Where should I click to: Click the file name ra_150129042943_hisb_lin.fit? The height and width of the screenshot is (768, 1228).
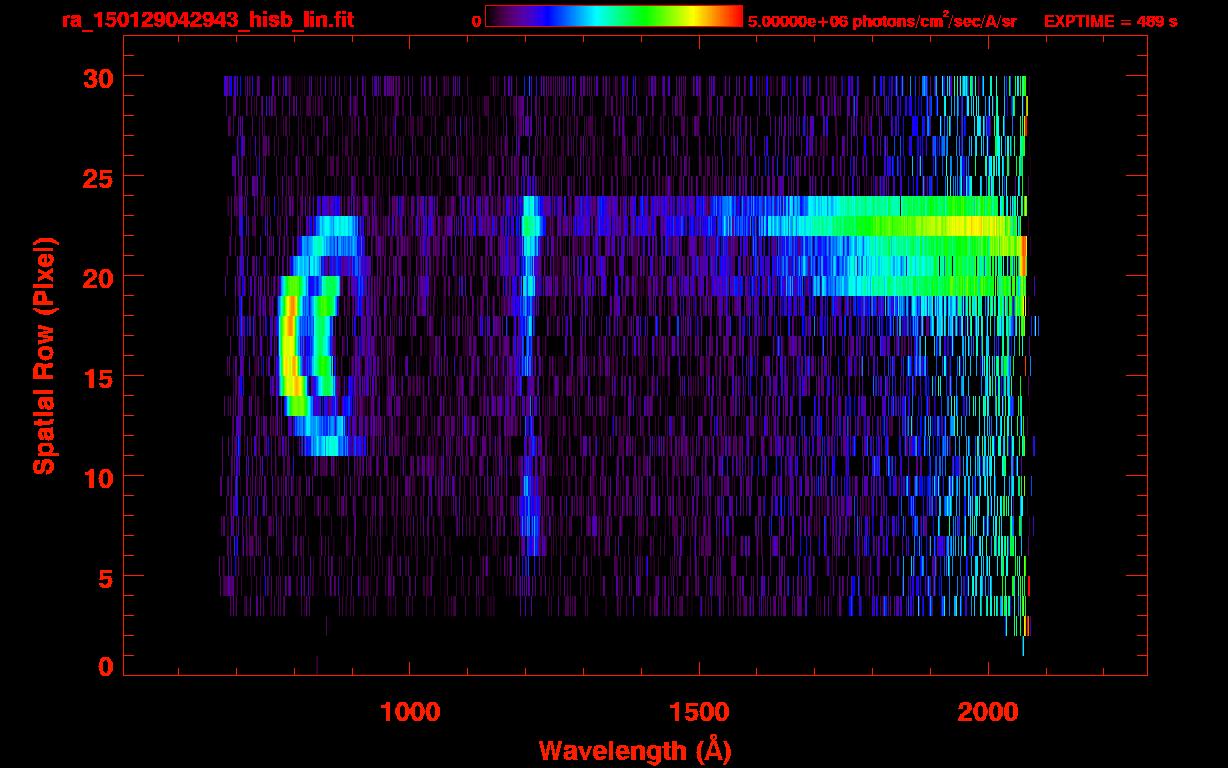[x=207, y=20]
